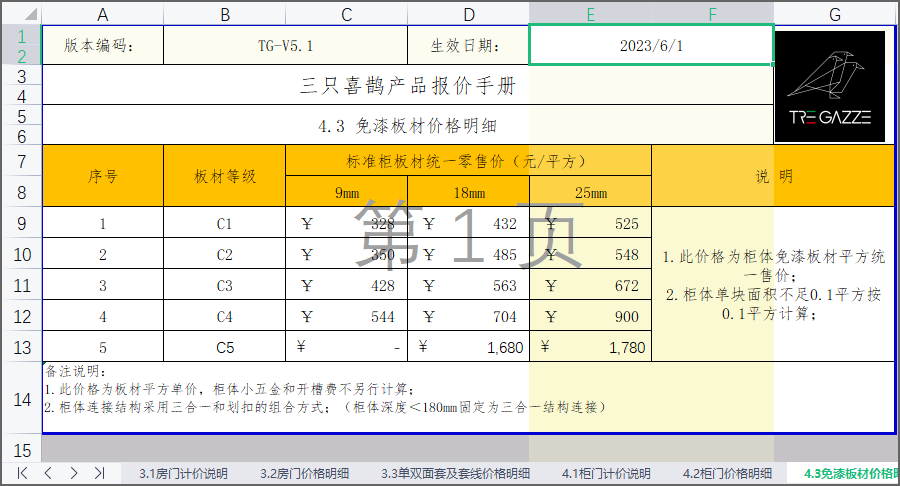
Task: Click the 标准柜板材统一零售价 header cell
Action: 468,161
